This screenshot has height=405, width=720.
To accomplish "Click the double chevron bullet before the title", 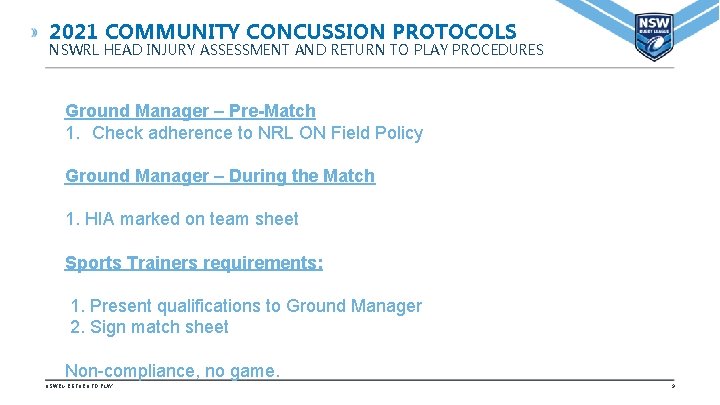I will 36,32.
